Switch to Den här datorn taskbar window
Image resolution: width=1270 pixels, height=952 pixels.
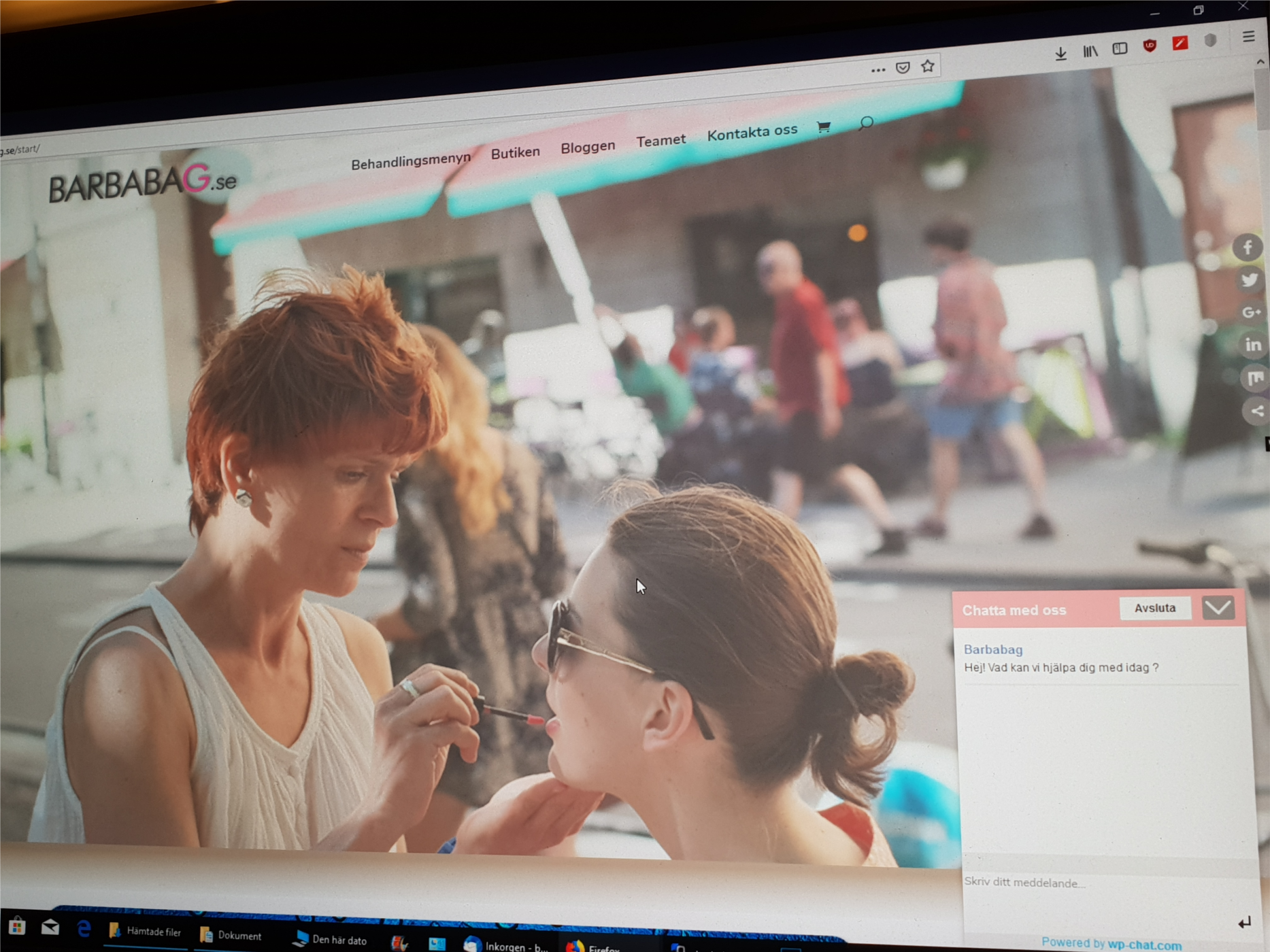click(x=330, y=940)
